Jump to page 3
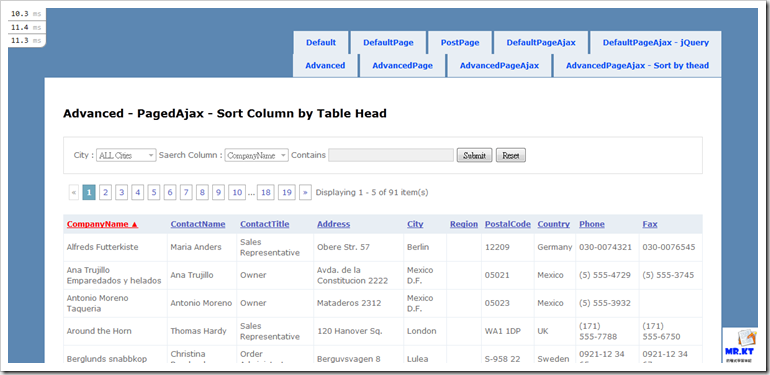Viewport: 770px width, 375px height. tap(121, 192)
